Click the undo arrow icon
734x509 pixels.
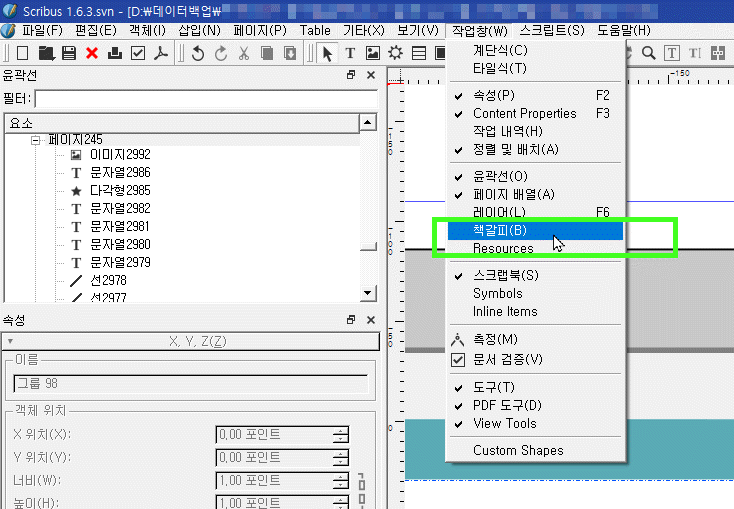(198, 53)
